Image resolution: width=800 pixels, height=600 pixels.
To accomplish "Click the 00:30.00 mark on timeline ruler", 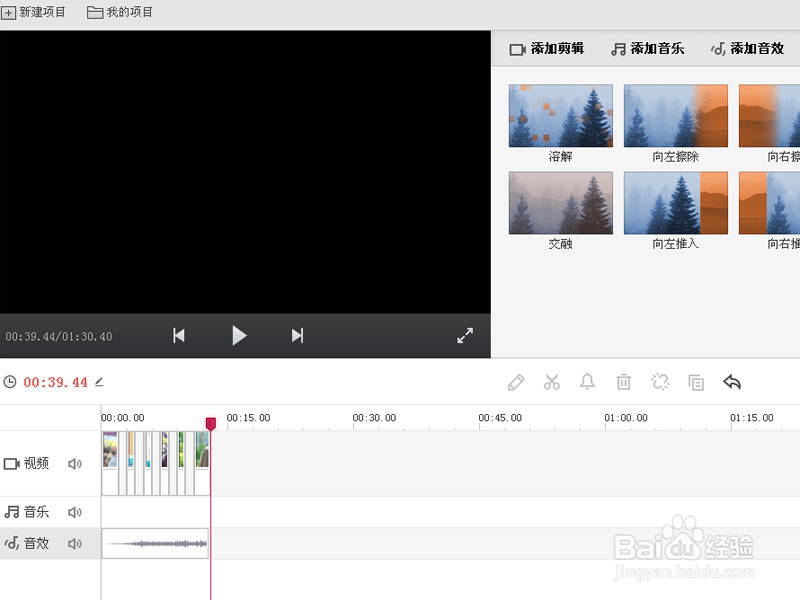I will pyautogui.click(x=374, y=418).
